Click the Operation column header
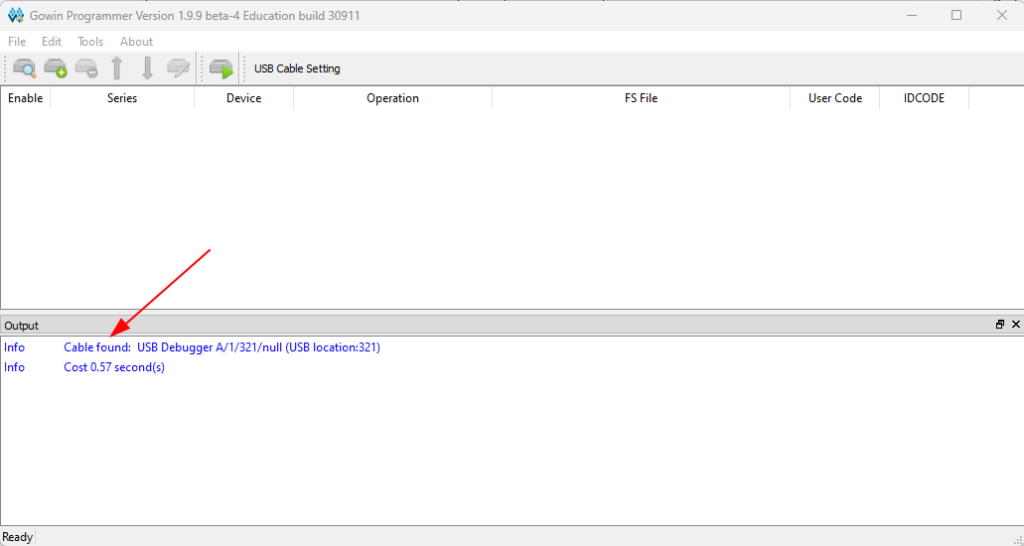 [392, 98]
